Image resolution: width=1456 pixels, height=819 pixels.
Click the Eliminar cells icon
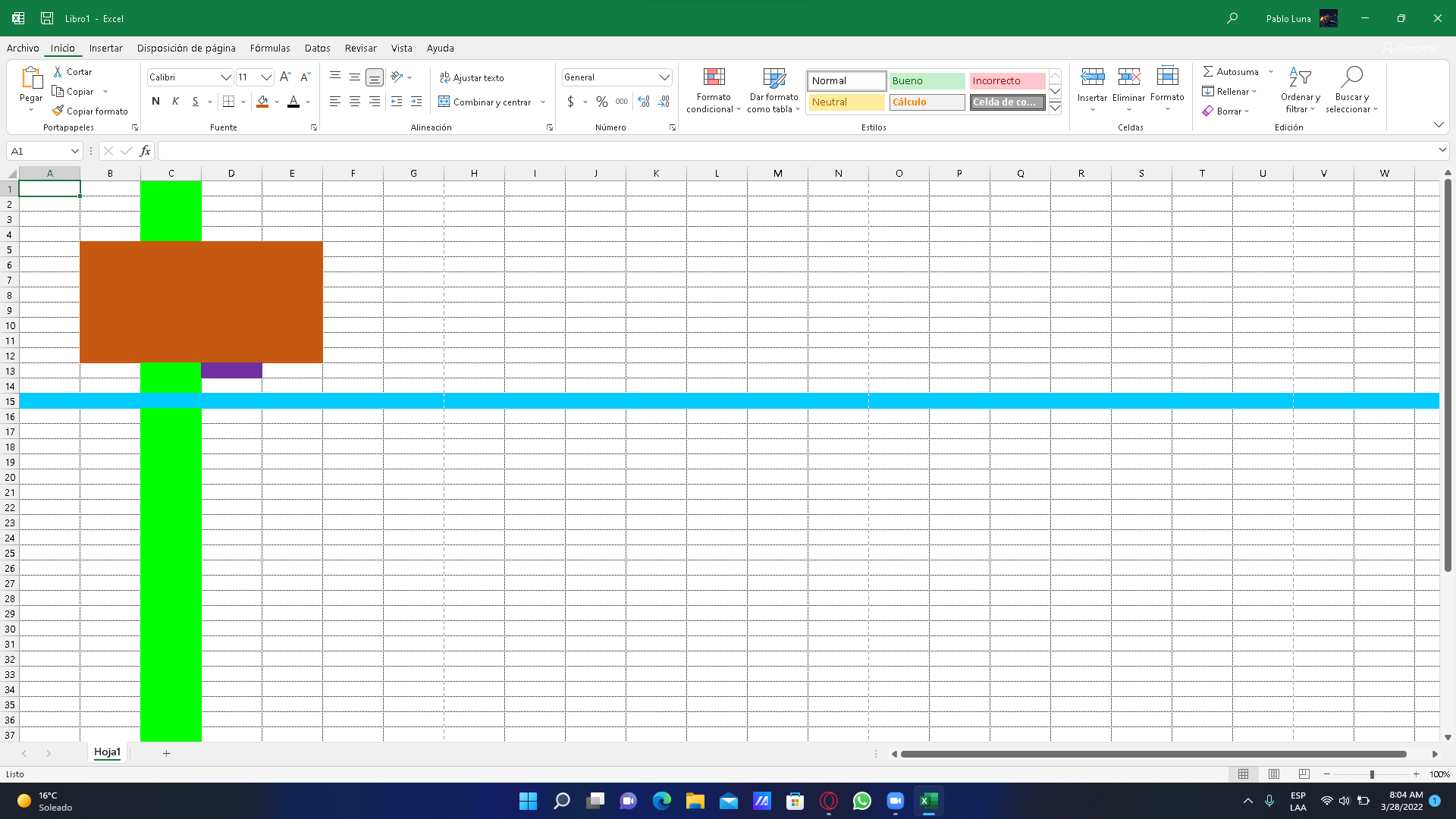[1129, 77]
